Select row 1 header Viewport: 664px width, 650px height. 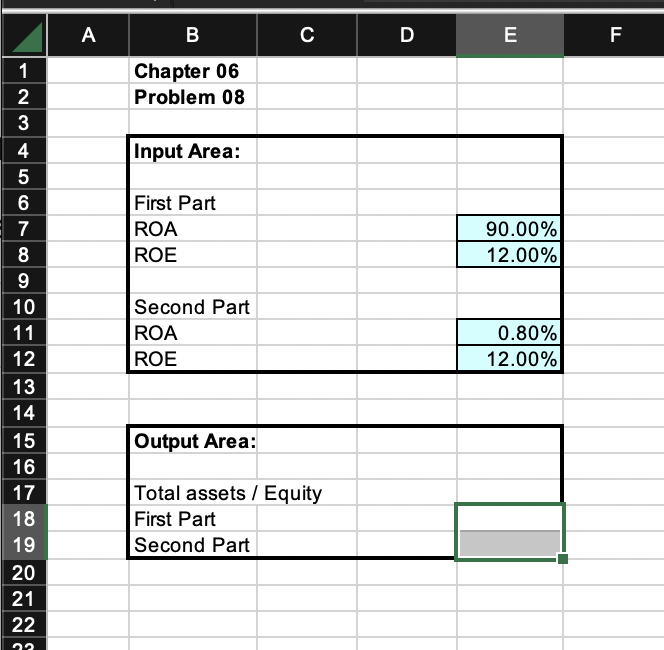[24, 71]
